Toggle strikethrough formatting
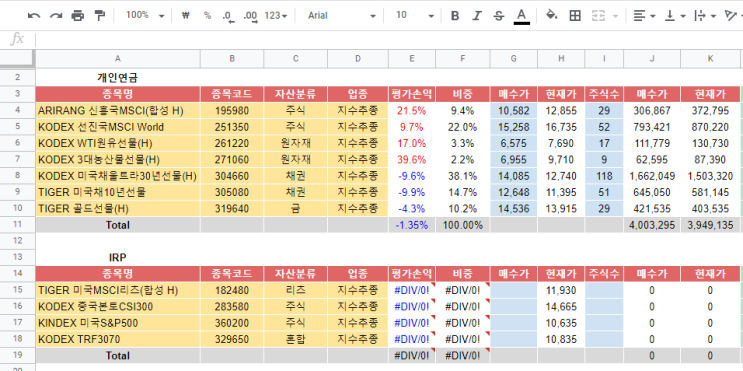 498,16
